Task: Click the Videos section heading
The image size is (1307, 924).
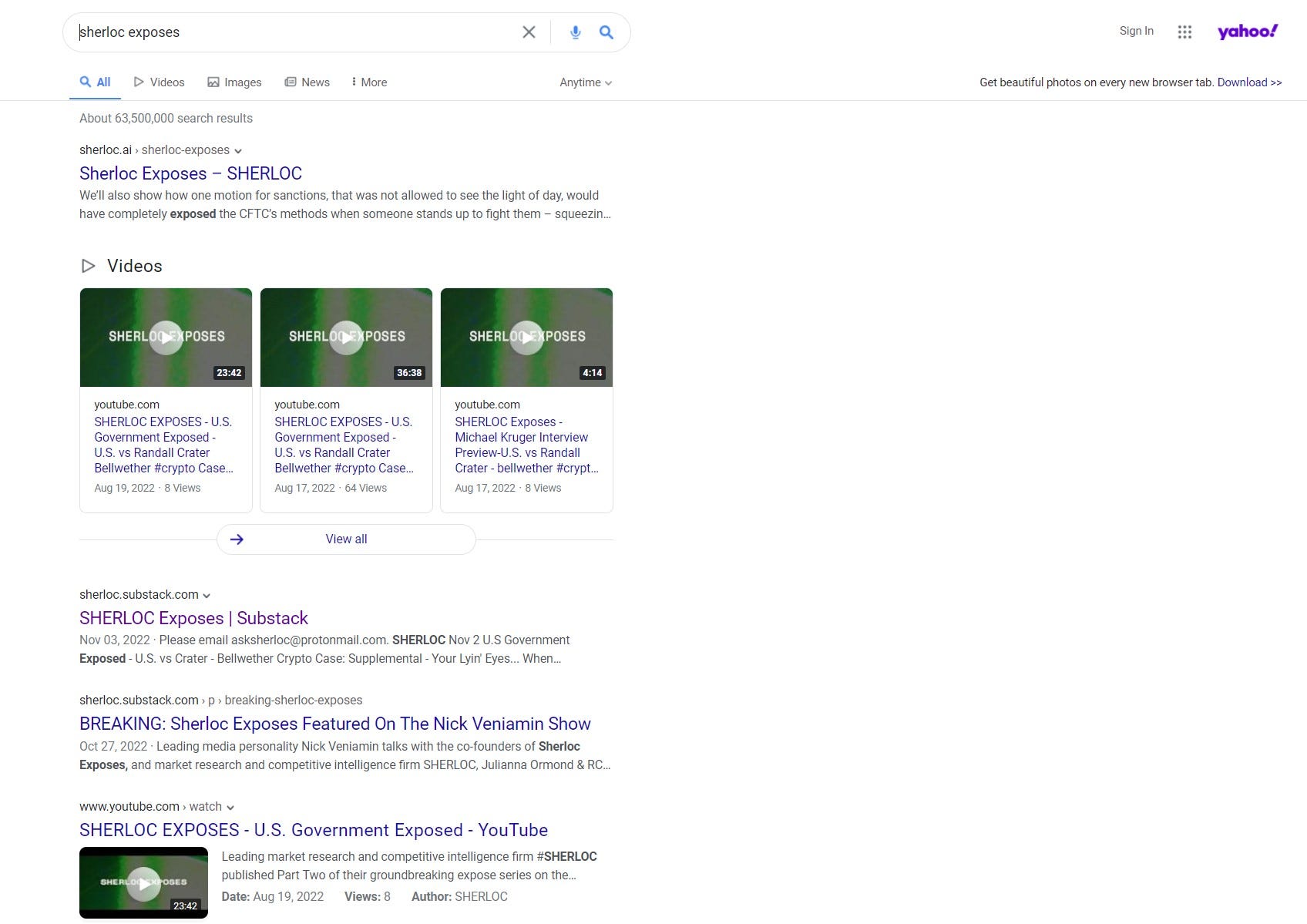Action: (134, 266)
